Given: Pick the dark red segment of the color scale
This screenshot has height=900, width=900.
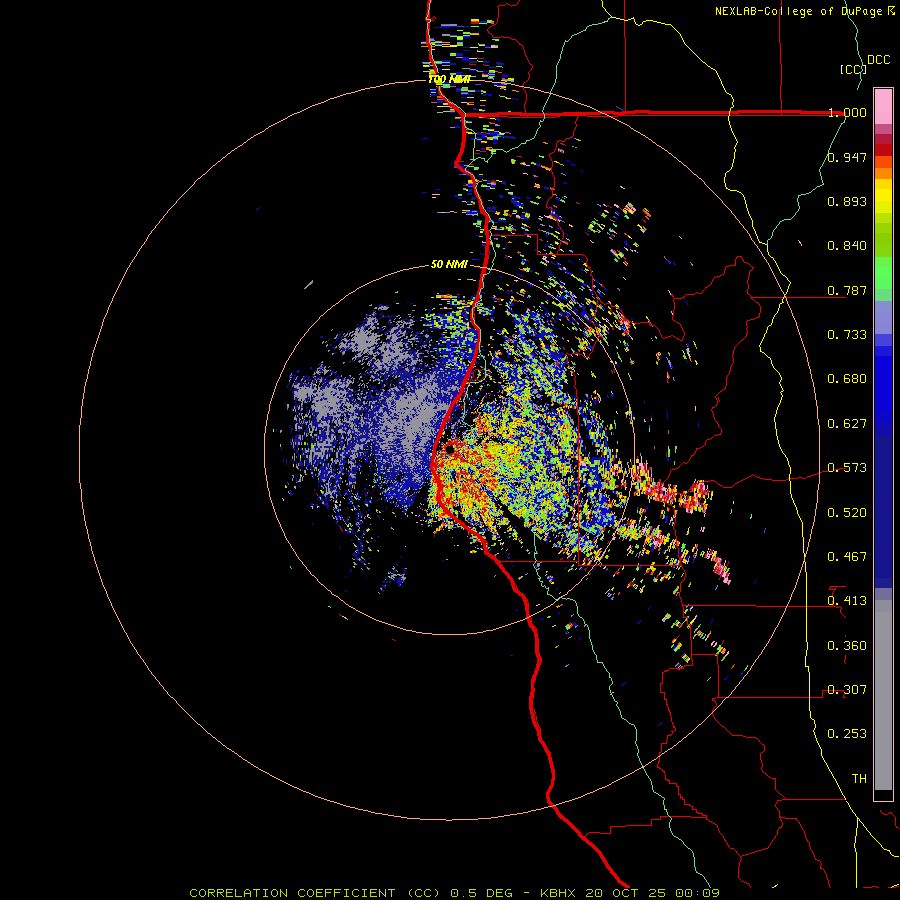Looking at the screenshot, I should [883, 150].
